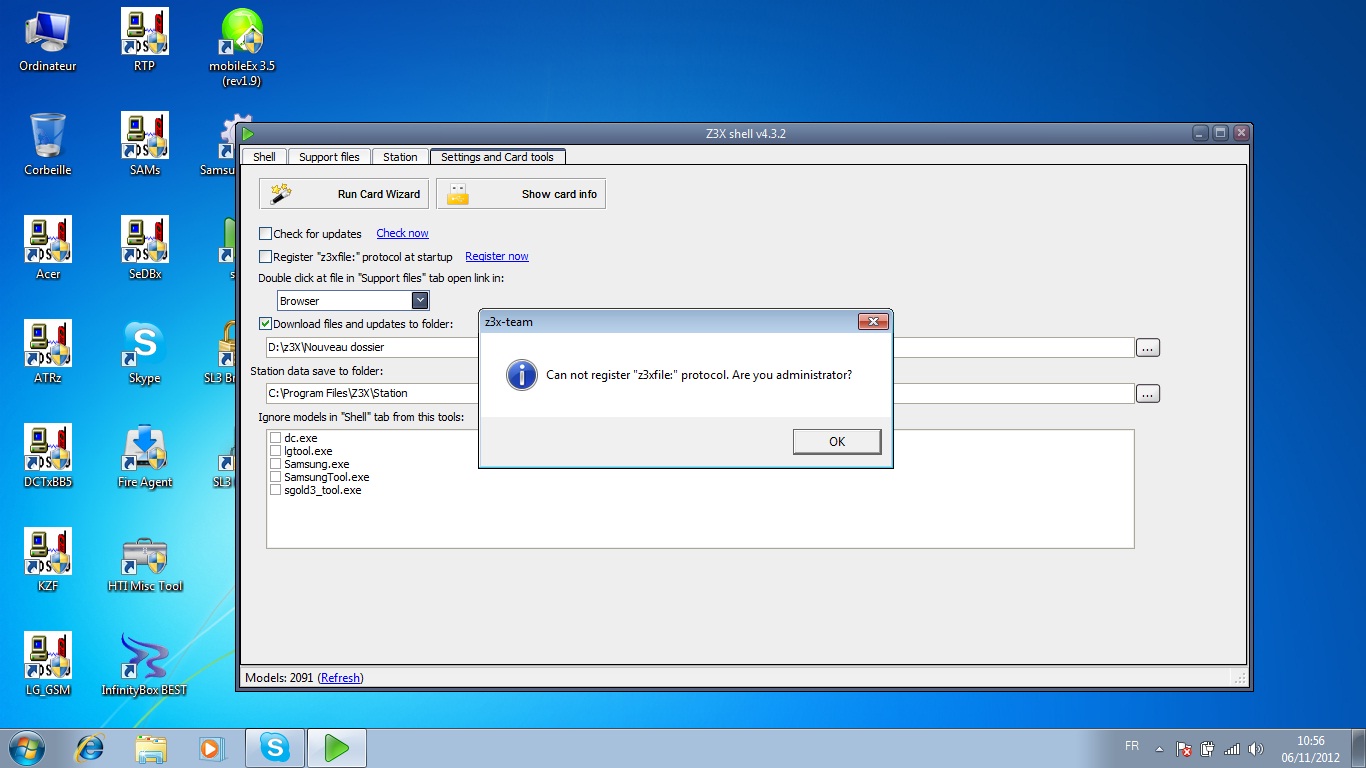Tick the lgtool.exe ignore checkbox

[x=275, y=451]
